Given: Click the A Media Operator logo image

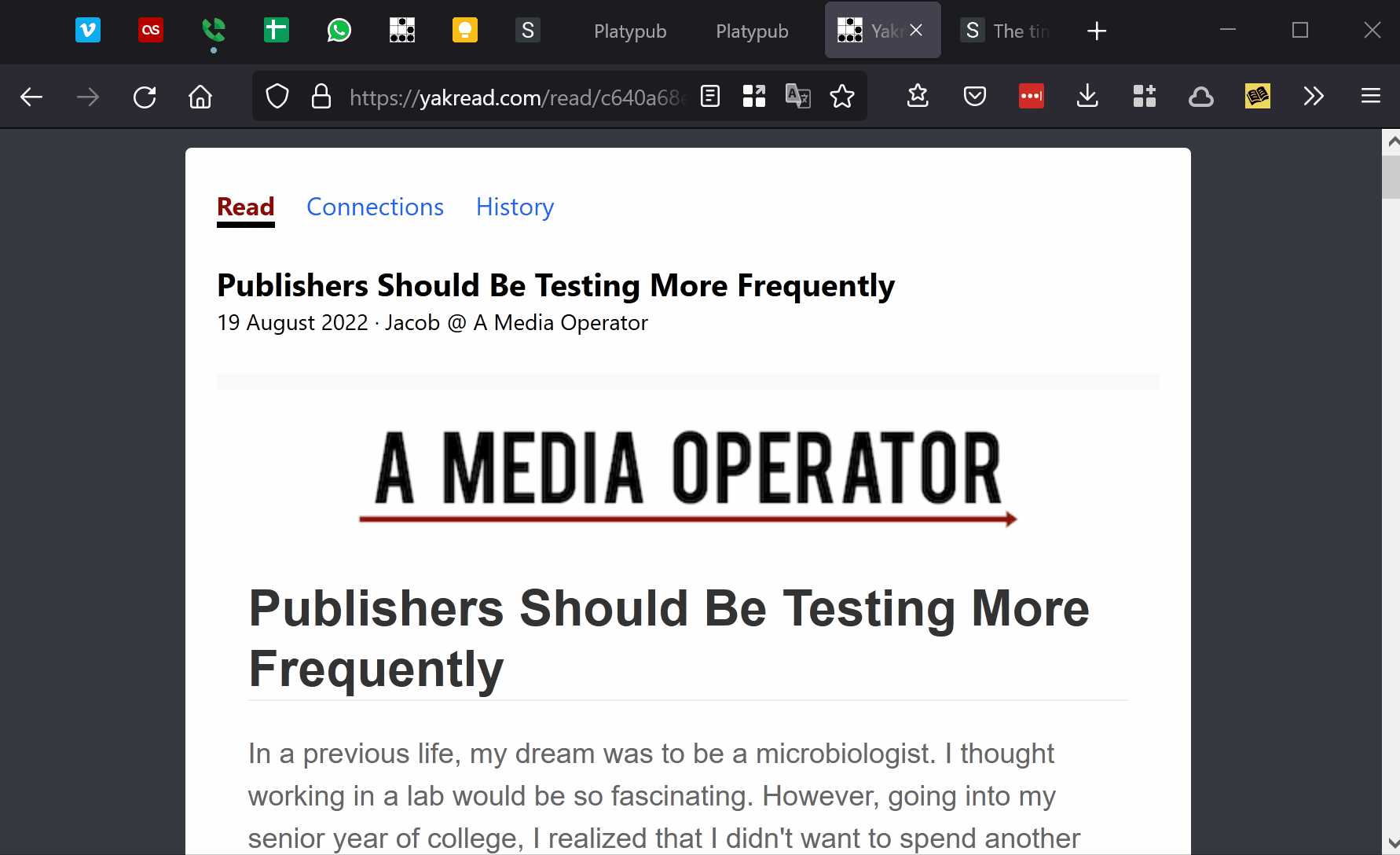Looking at the screenshot, I should click(x=688, y=477).
